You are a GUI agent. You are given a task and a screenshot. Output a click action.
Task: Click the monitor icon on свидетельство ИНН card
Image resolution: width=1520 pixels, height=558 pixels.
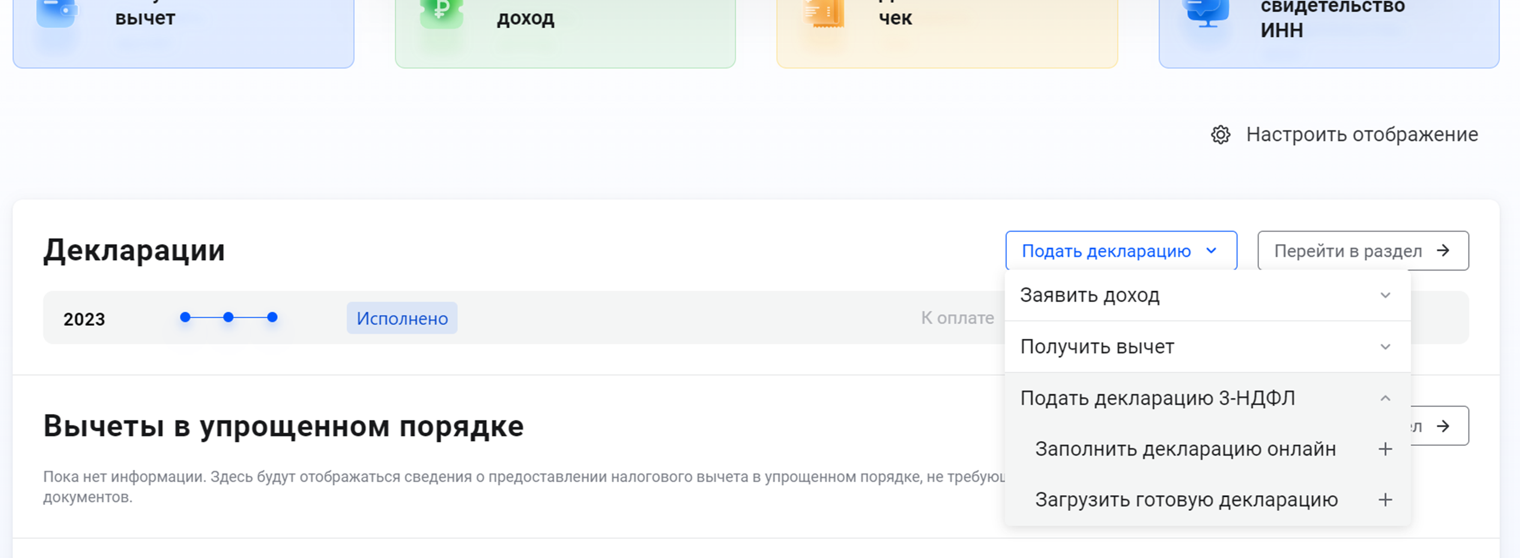(x=1205, y=12)
